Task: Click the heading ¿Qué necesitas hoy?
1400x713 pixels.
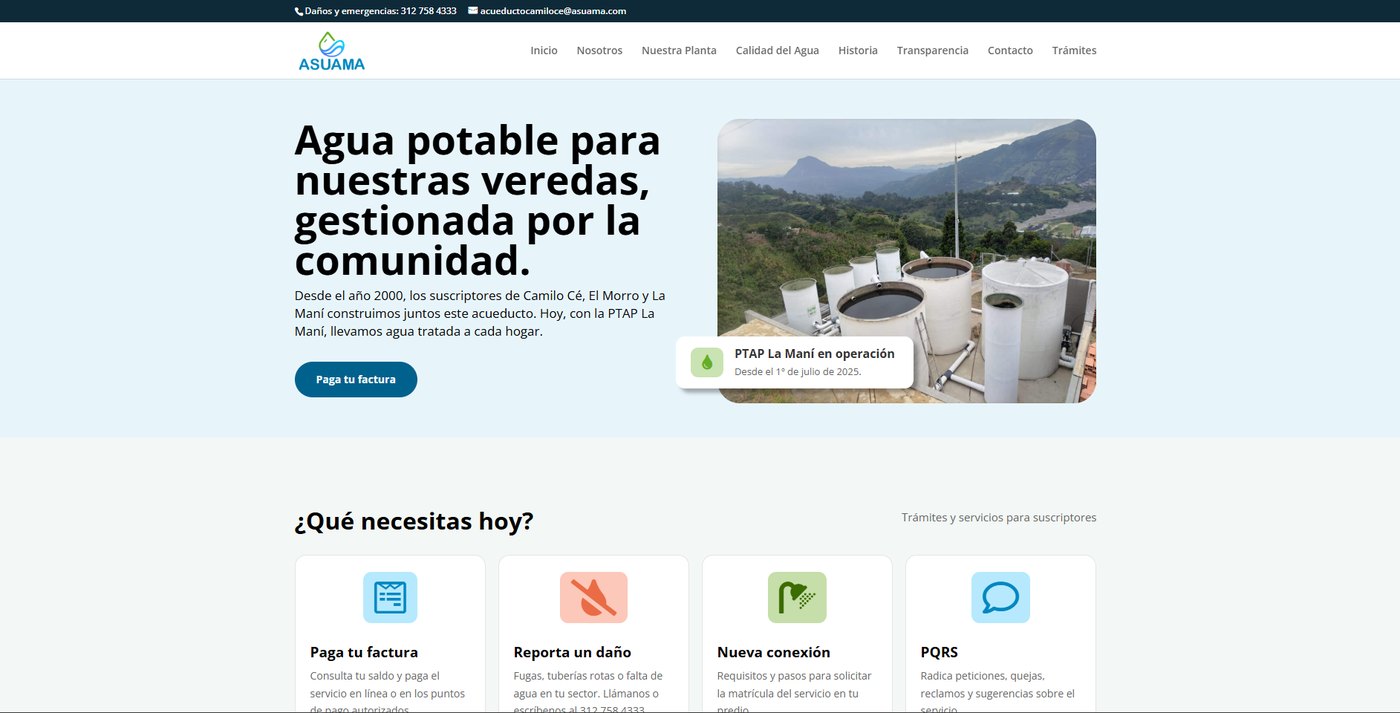Action: pos(414,521)
